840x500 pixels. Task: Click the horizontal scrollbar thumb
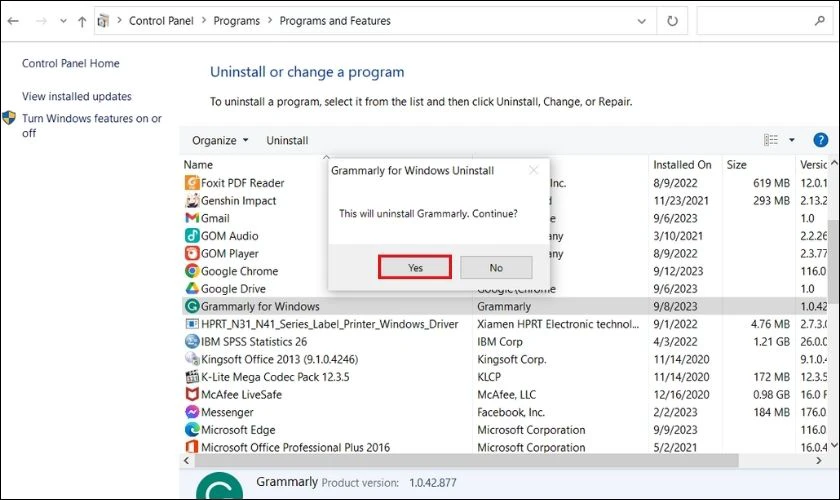click(466, 460)
